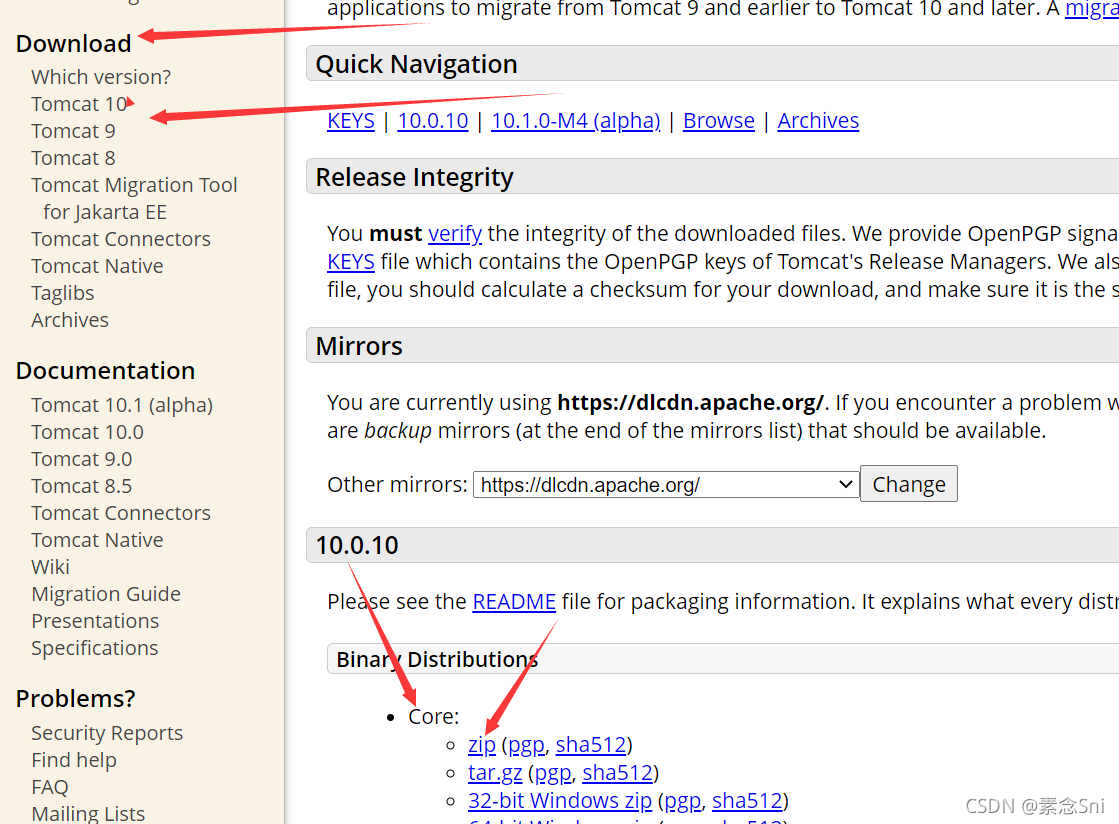Click the Problems? sidebar heading
Viewport: 1119px width, 824px height.
click(x=75, y=699)
